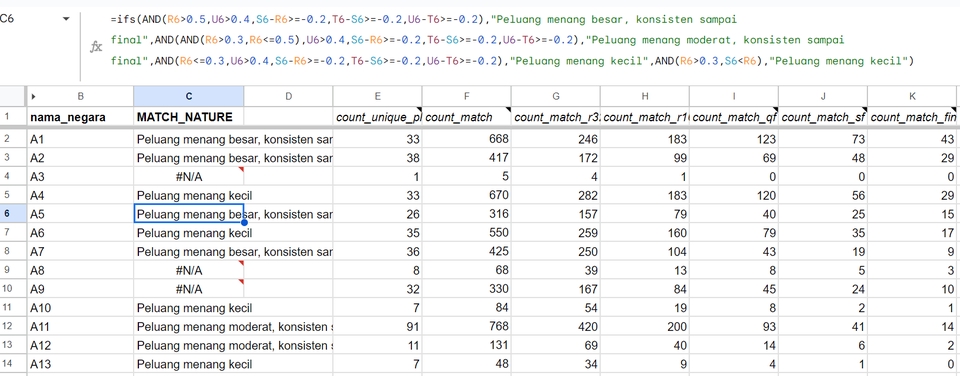Screen dimensions: 960x376
Task: Select column D header
Action: coord(288,96)
